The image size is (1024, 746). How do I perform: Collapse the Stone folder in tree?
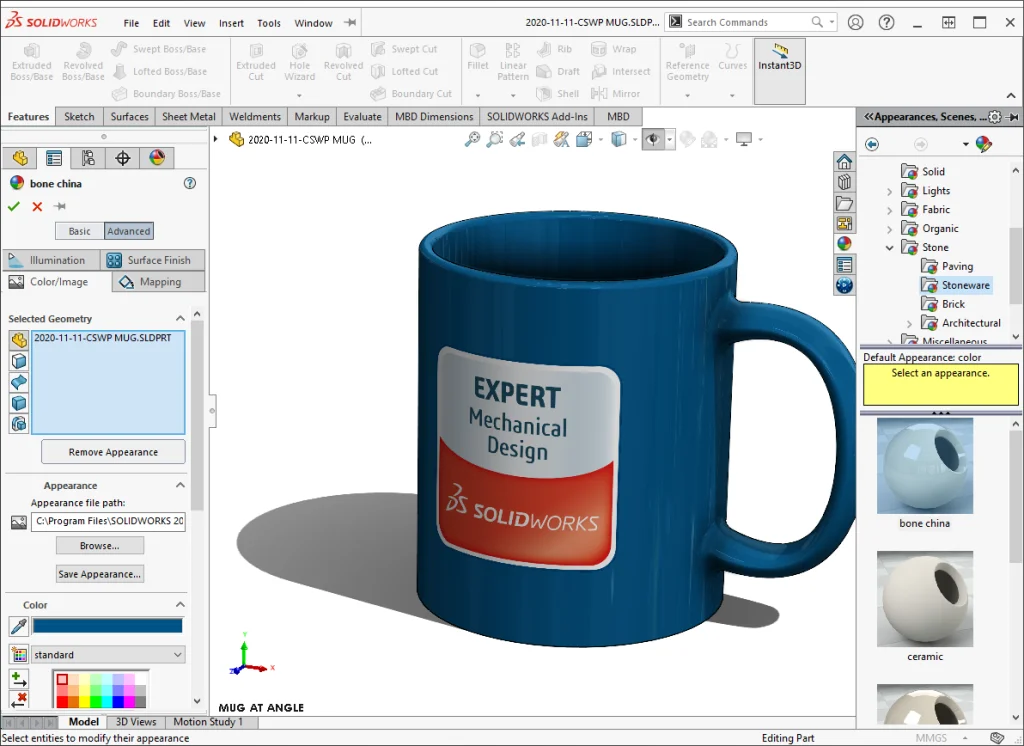(x=889, y=247)
